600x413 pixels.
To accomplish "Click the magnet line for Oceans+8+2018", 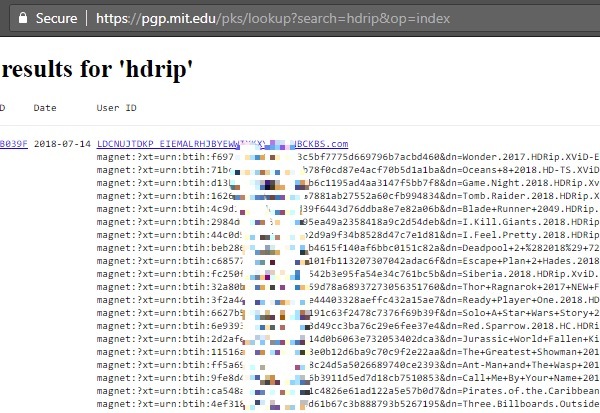I will click(348, 170).
